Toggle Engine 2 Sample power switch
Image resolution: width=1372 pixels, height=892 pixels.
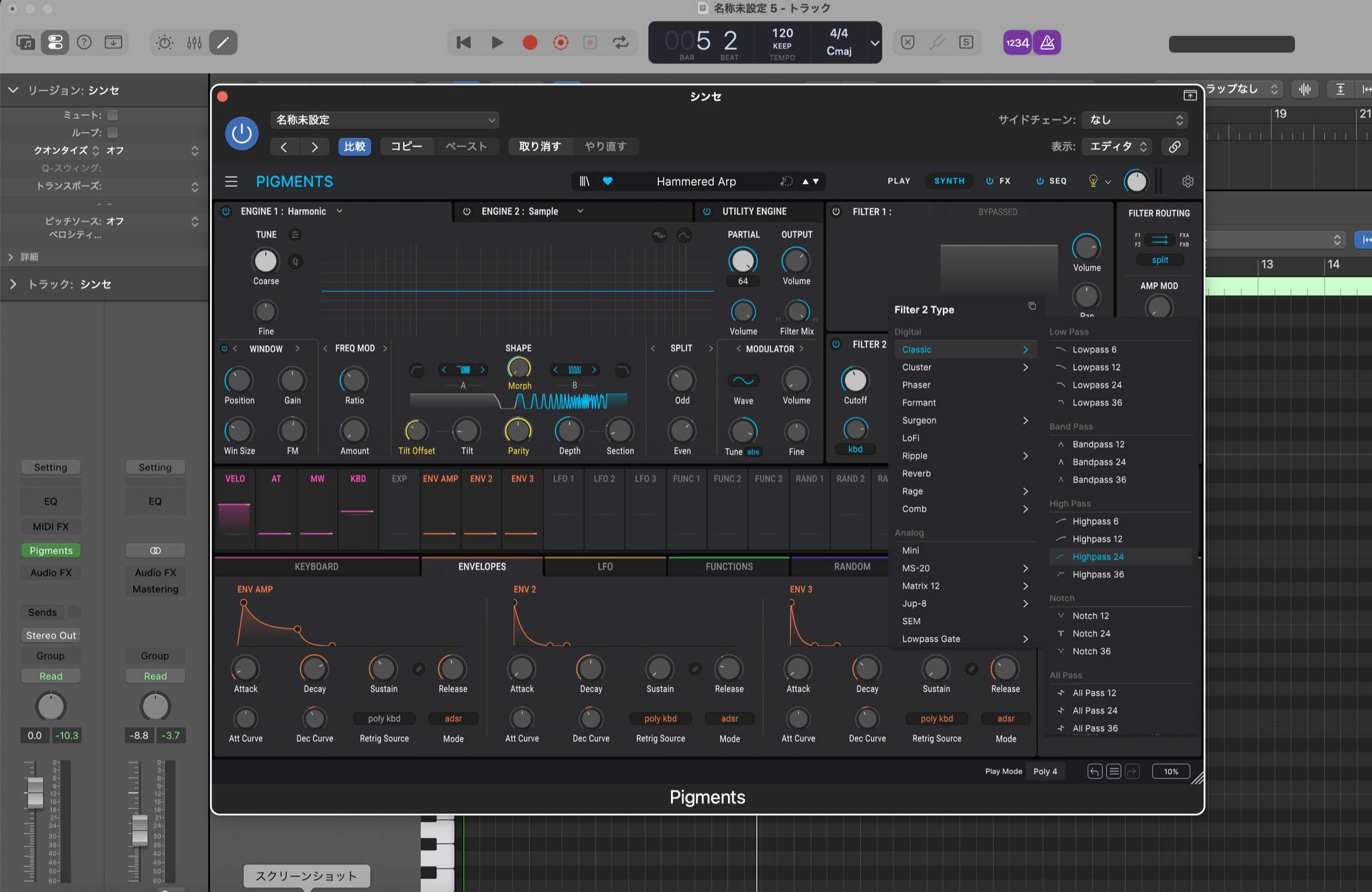click(466, 211)
